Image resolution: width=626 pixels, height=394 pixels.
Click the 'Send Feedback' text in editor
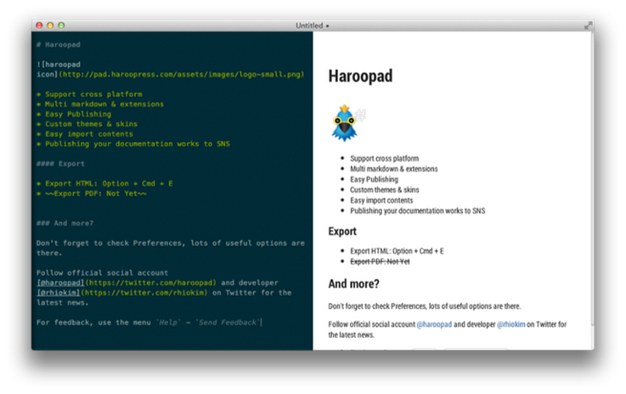(228, 323)
